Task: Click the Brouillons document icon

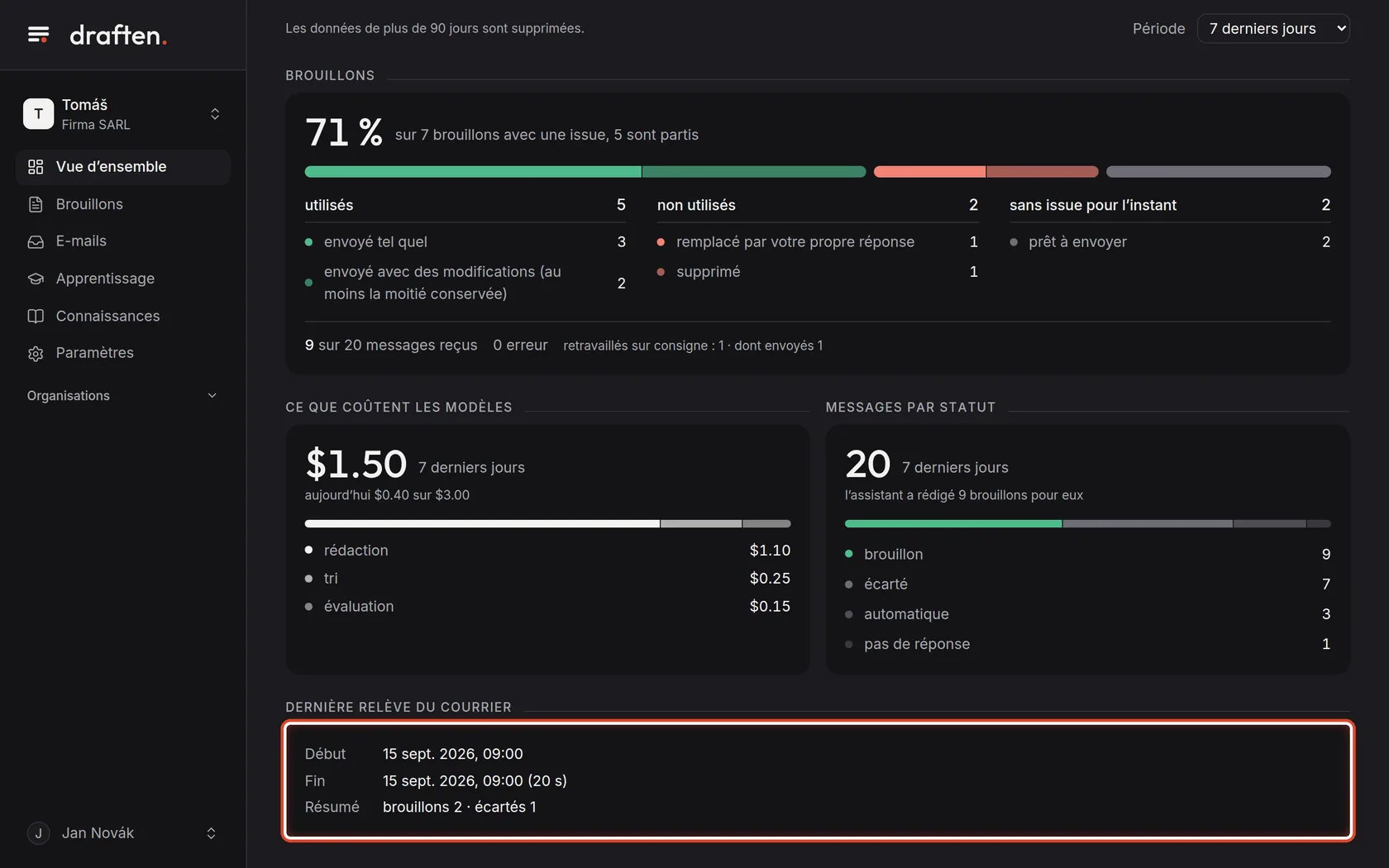Action: point(36,204)
